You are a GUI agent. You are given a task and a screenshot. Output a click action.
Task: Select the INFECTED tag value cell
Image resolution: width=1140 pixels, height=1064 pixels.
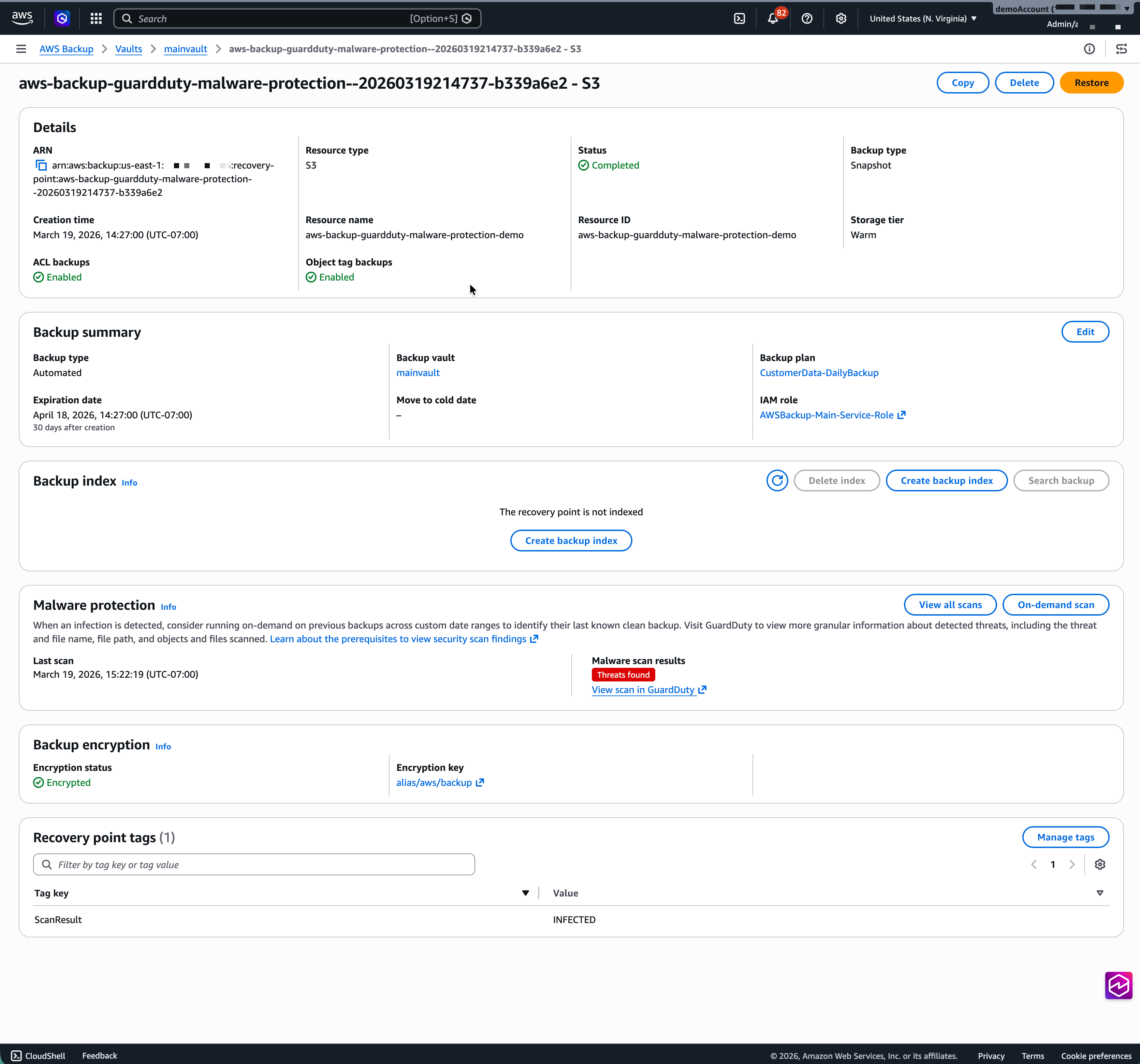(x=574, y=919)
